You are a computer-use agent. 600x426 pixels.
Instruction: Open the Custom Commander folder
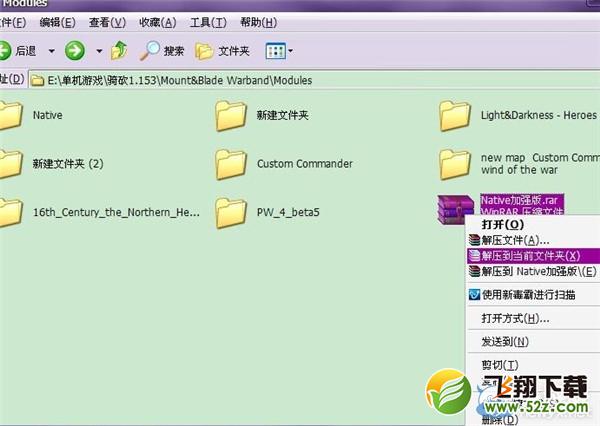pos(232,164)
